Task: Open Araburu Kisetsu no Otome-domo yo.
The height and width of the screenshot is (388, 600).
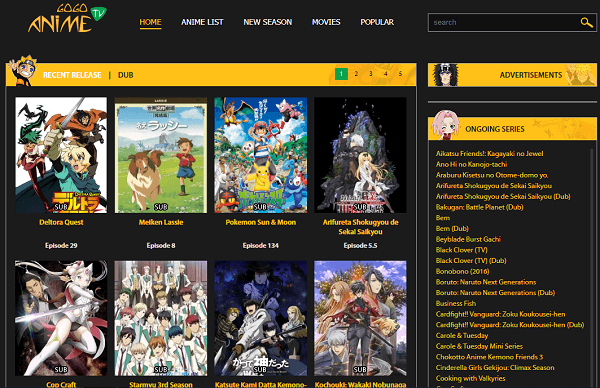Action: click(492, 175)
